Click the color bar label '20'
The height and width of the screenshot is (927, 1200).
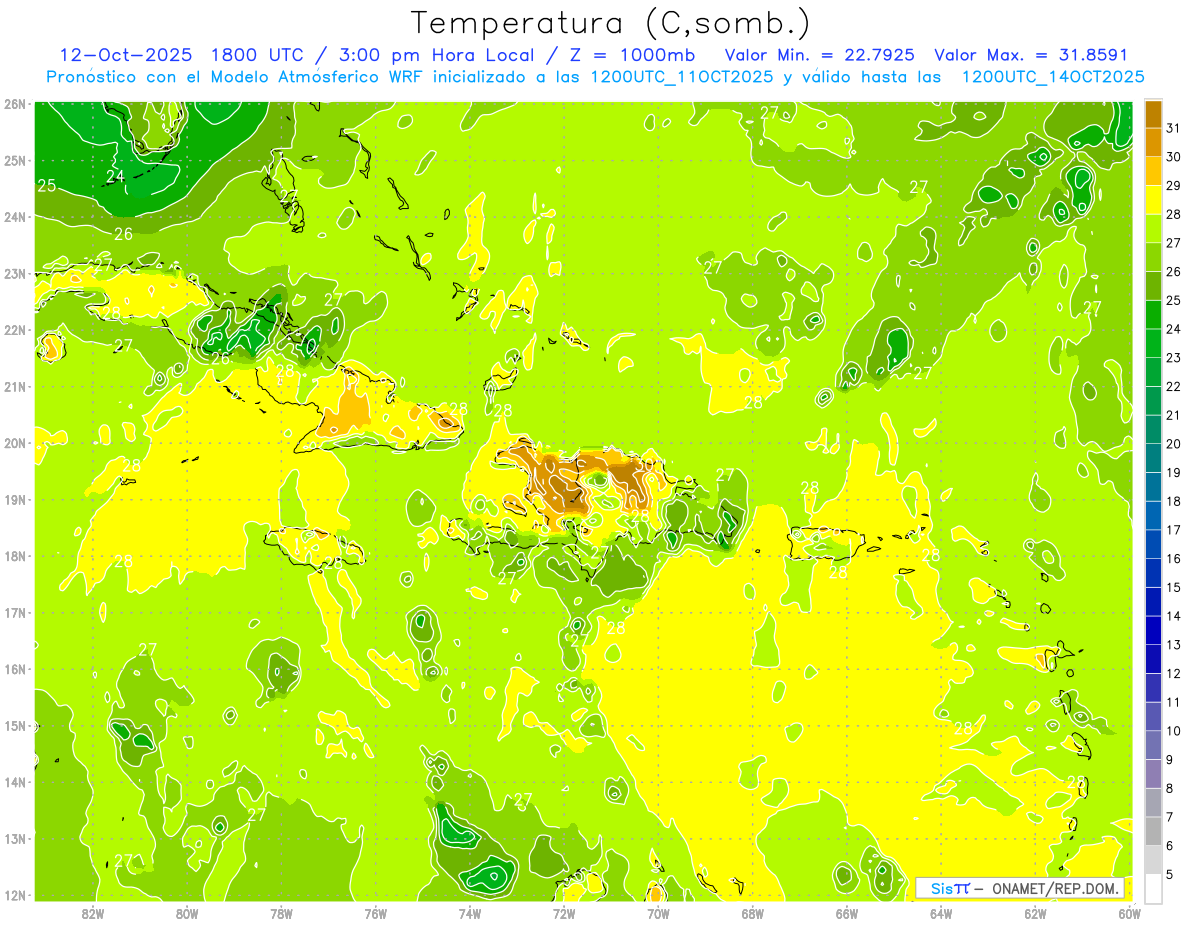click(x=1173, y=444)
